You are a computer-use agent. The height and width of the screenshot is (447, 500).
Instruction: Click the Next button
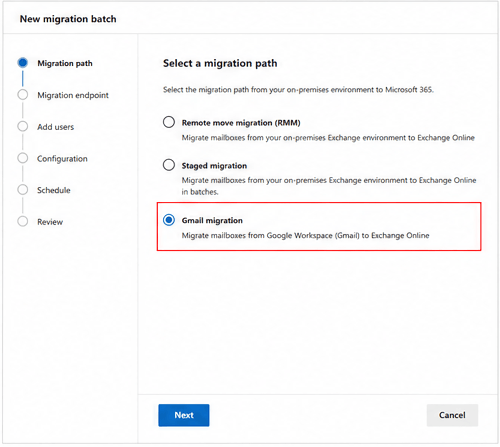[x=184, y=415]
